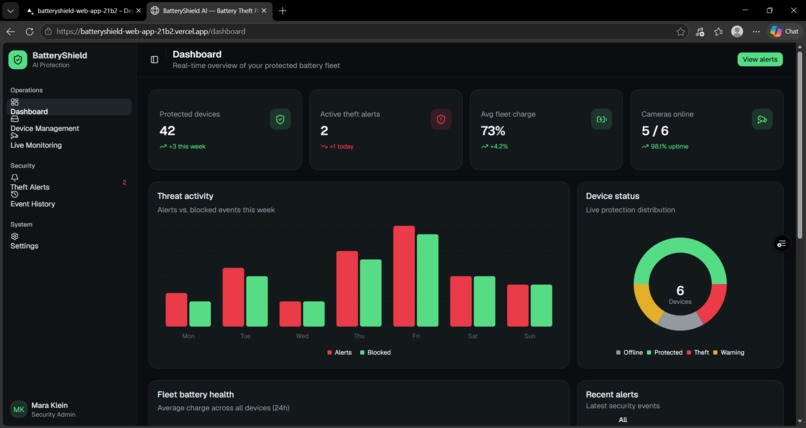Screen dimensions: 806x428
Task: Click the Protected devices shield icon
Action: (280, 119)
